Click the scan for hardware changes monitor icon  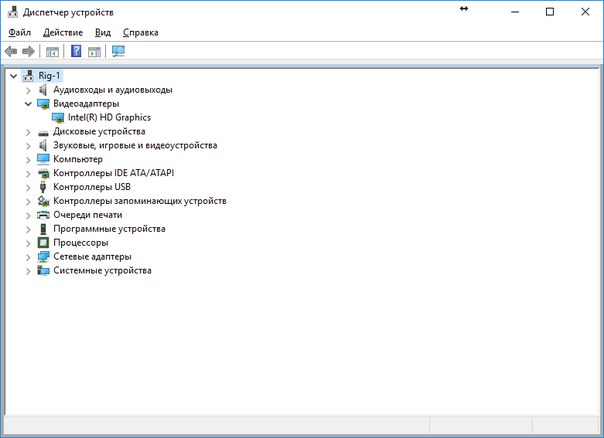click(x=118, y=51)
